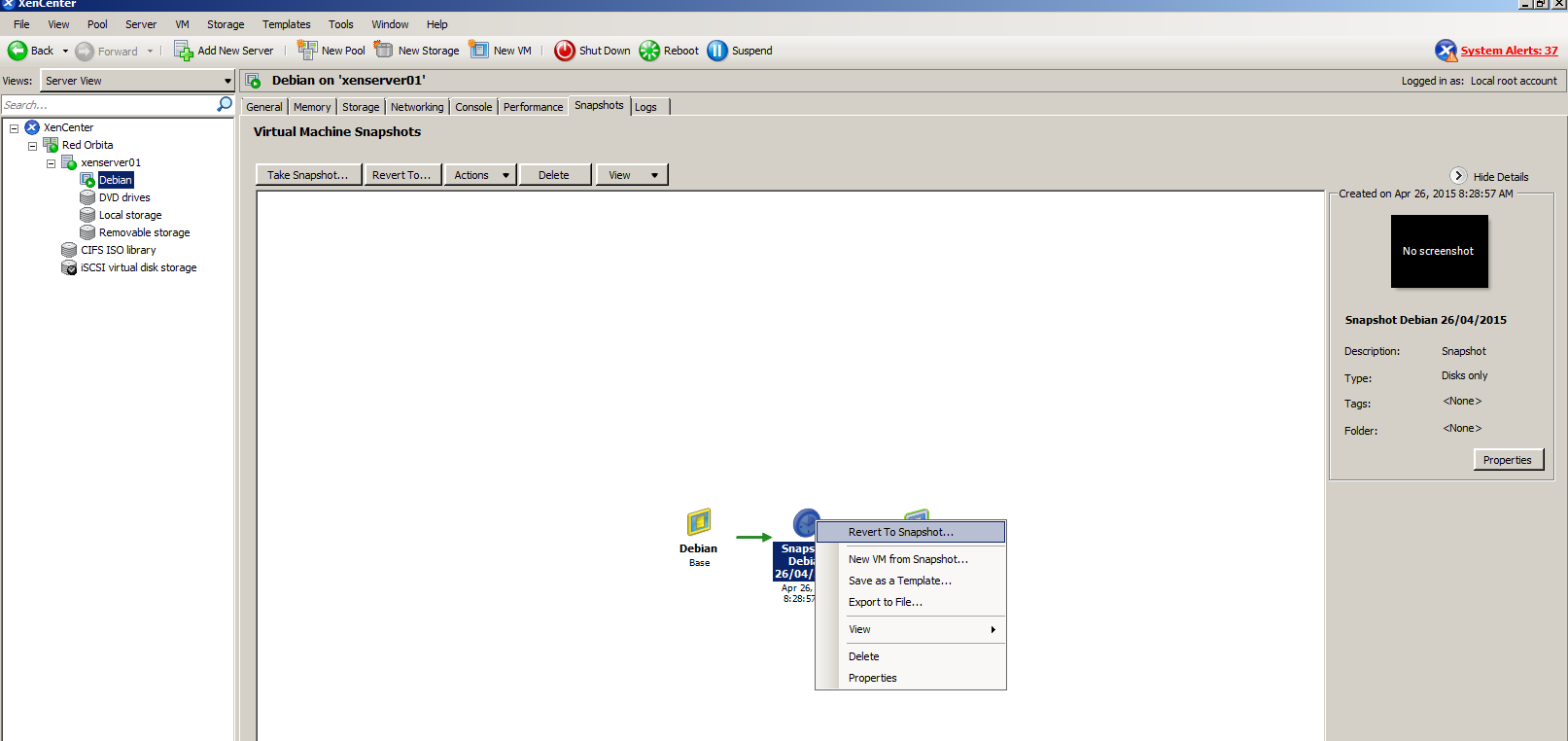Screen dimensions: 1568x741
Task: Collapse the Hide Details chevron
Action: [x=1458, y=176]
